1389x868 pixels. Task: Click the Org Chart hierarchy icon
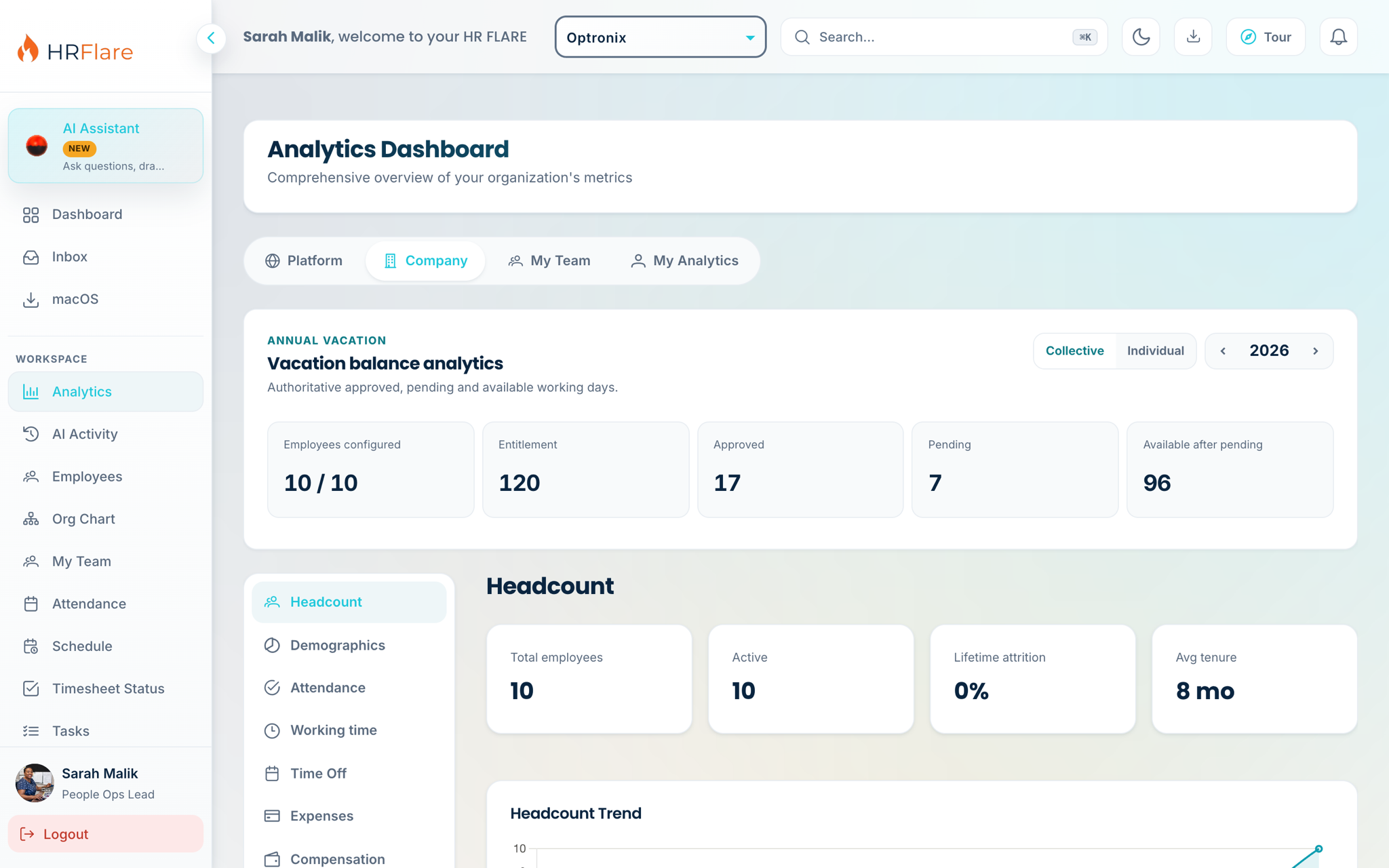point(31,519)
